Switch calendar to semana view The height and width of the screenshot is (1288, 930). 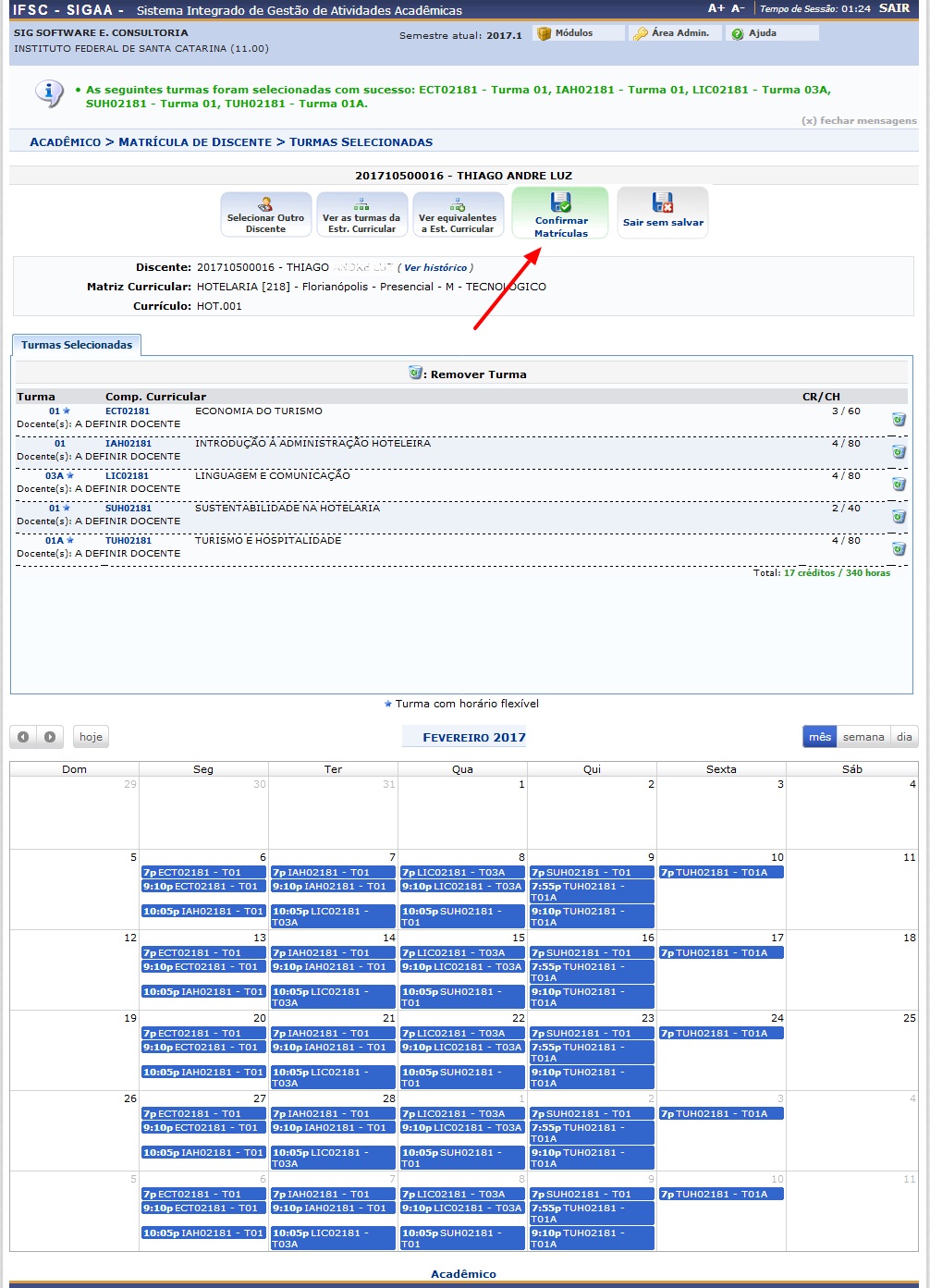pos(863,737)
